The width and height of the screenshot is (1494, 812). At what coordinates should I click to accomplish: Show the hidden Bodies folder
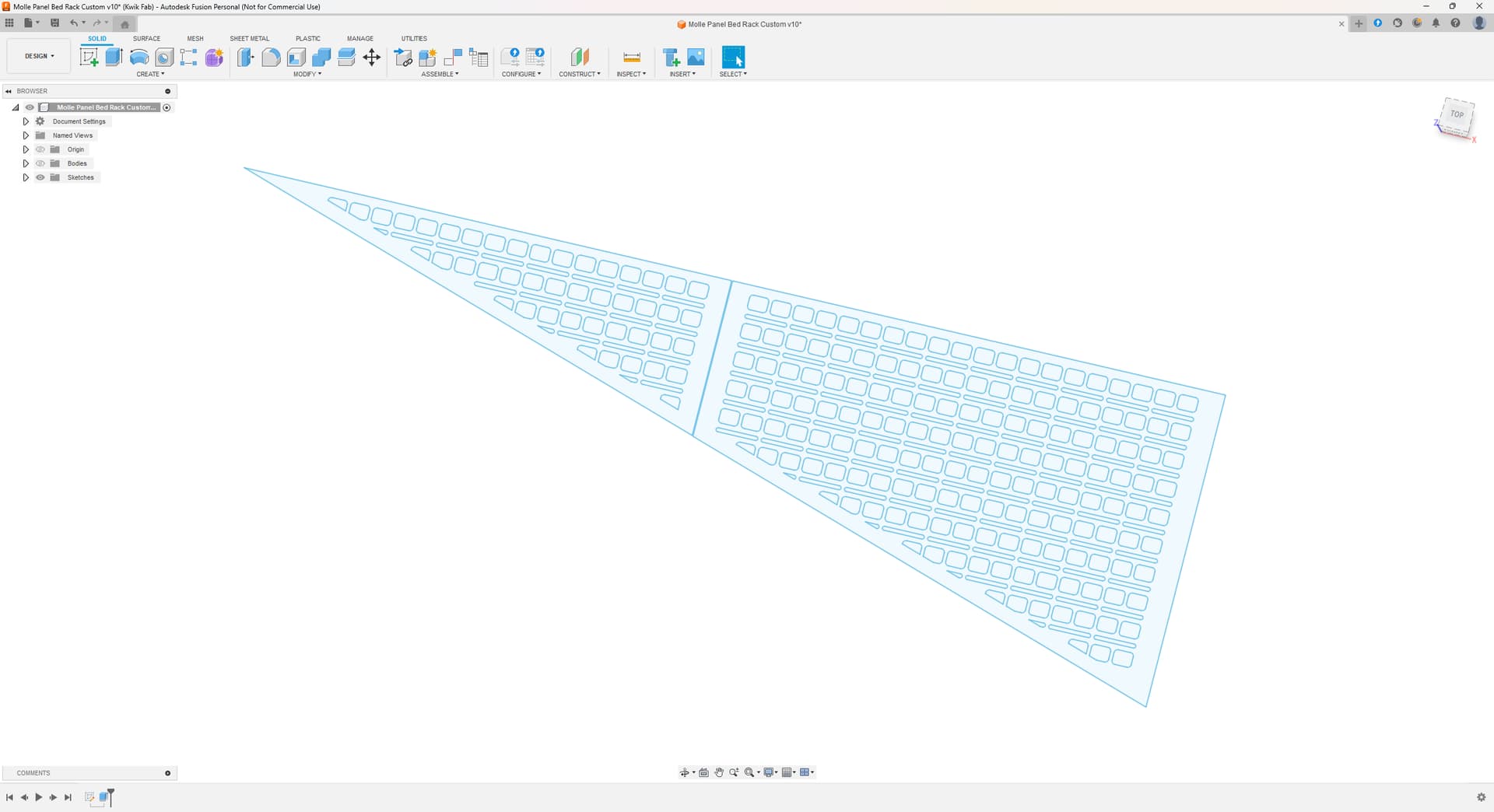(x=40, y=163)
